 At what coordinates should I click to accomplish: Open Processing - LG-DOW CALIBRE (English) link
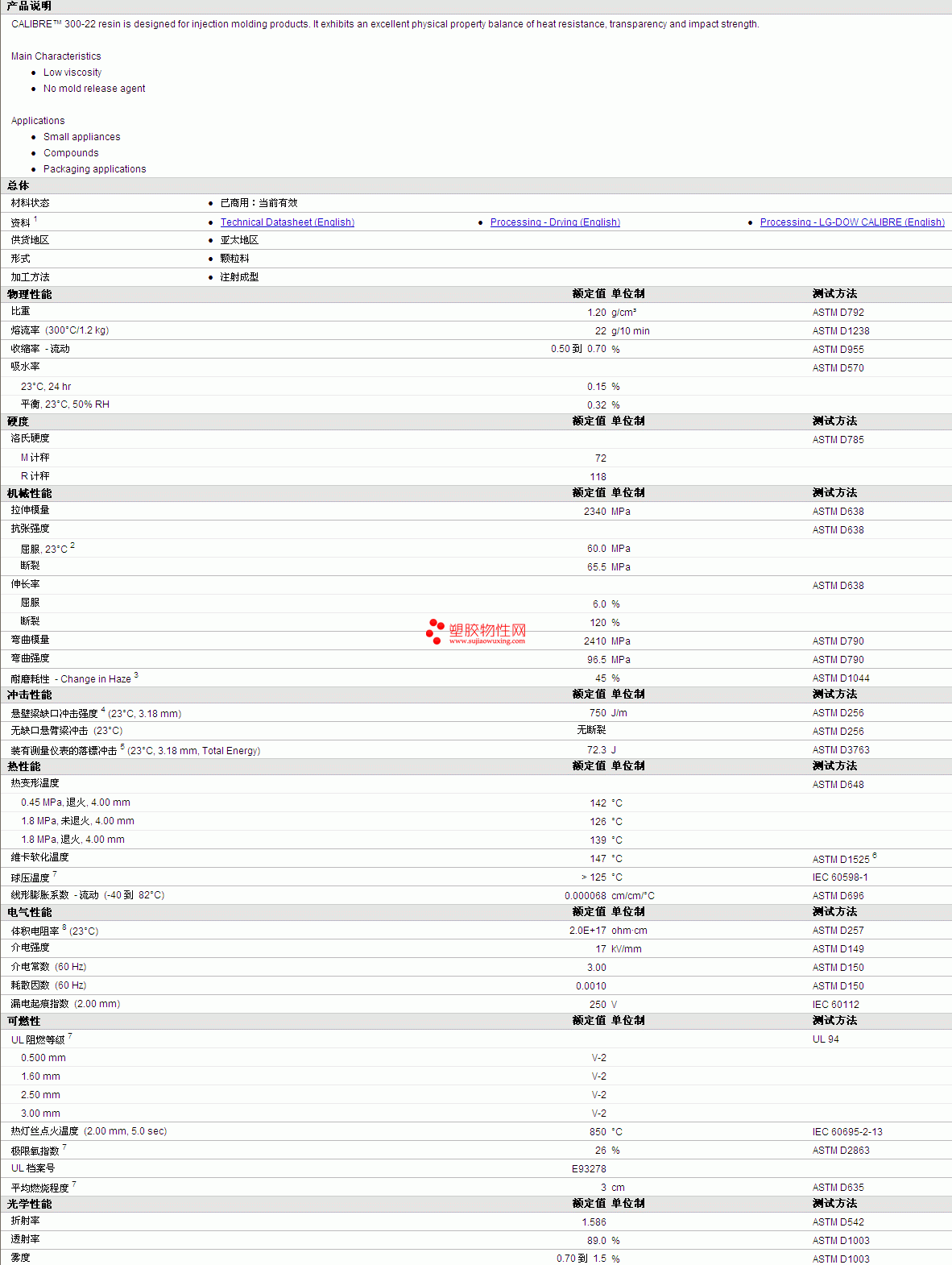click(852, 222)
